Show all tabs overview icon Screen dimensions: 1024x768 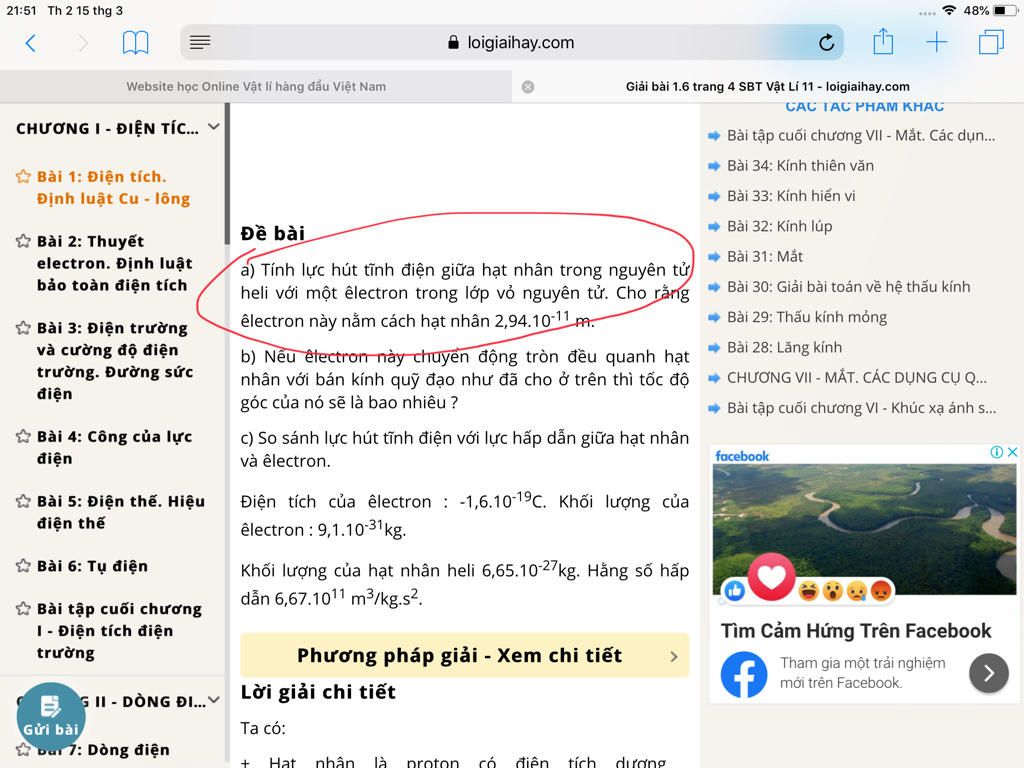click(991, 42)
